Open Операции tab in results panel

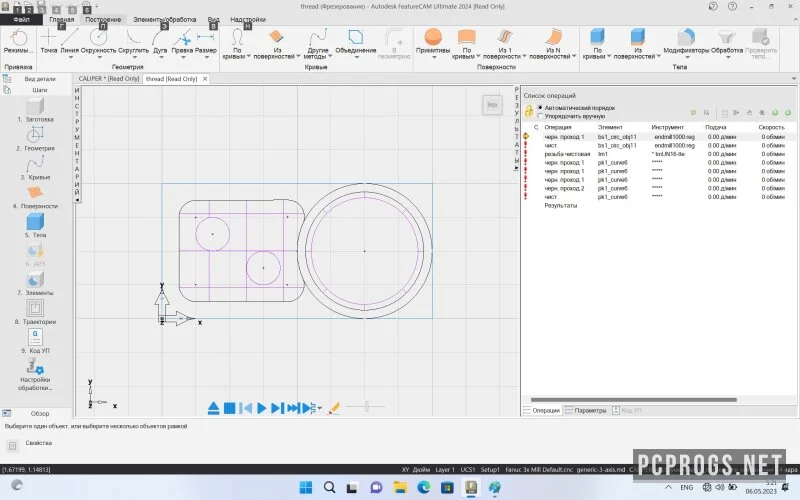541,410
